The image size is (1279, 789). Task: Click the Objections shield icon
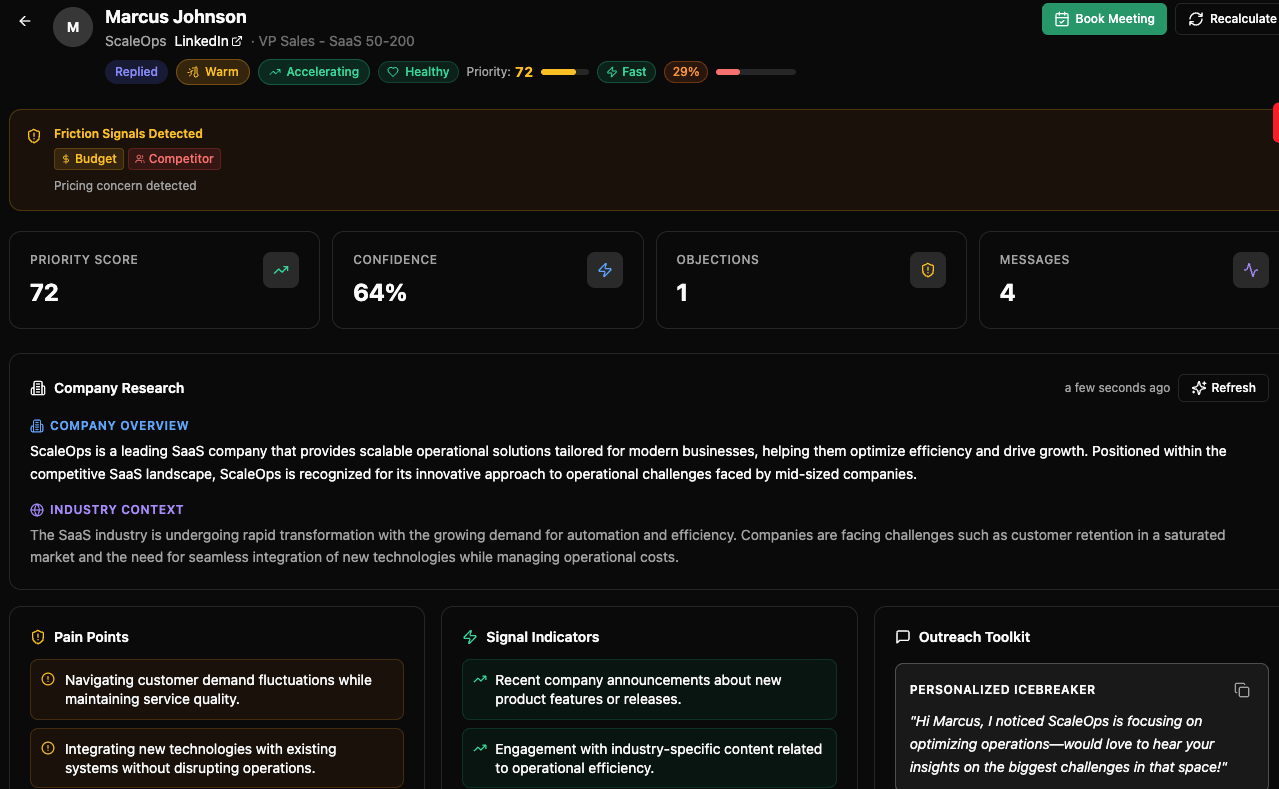(928, 270)
